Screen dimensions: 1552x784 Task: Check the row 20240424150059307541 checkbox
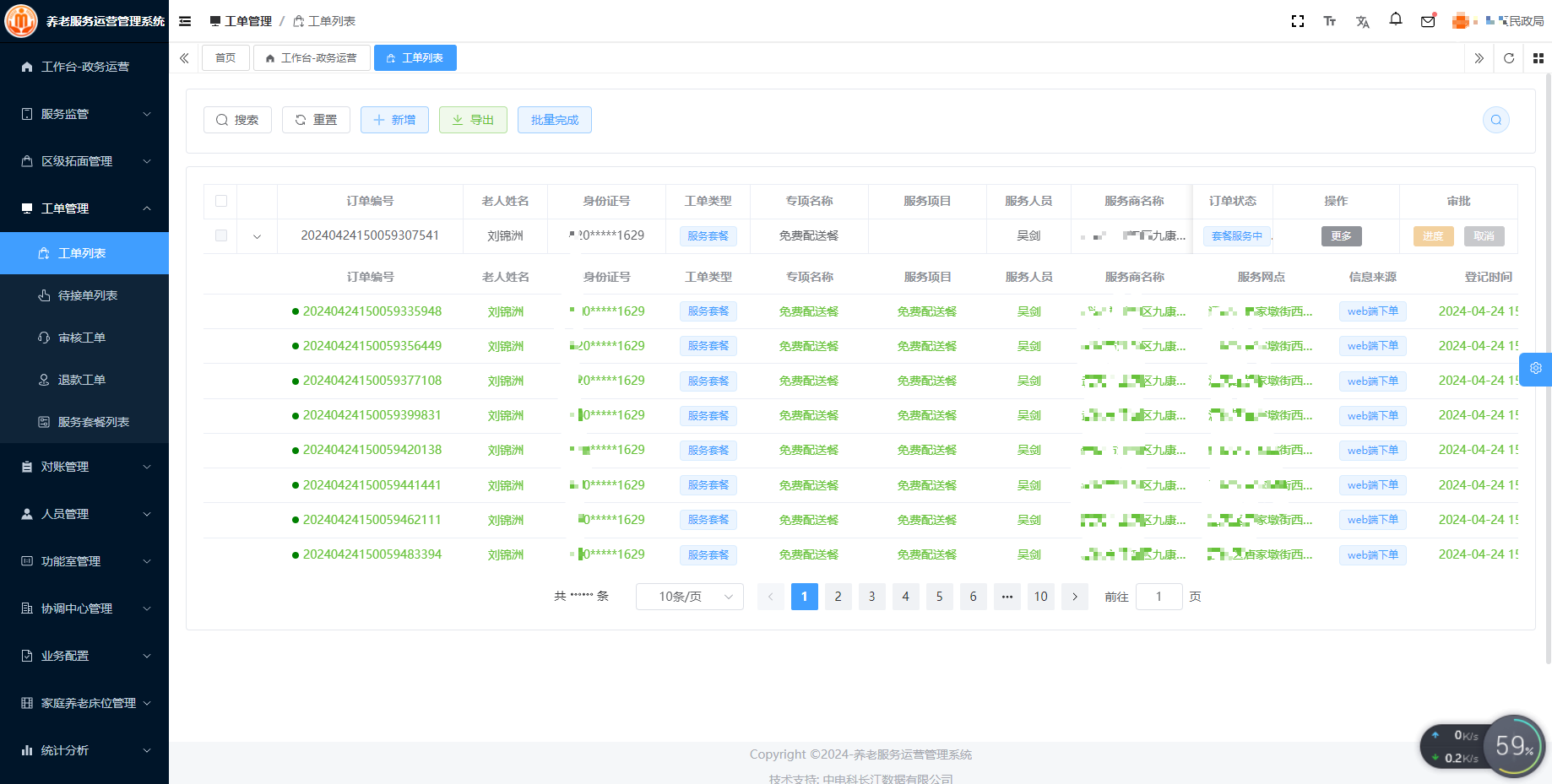[221, 235]
